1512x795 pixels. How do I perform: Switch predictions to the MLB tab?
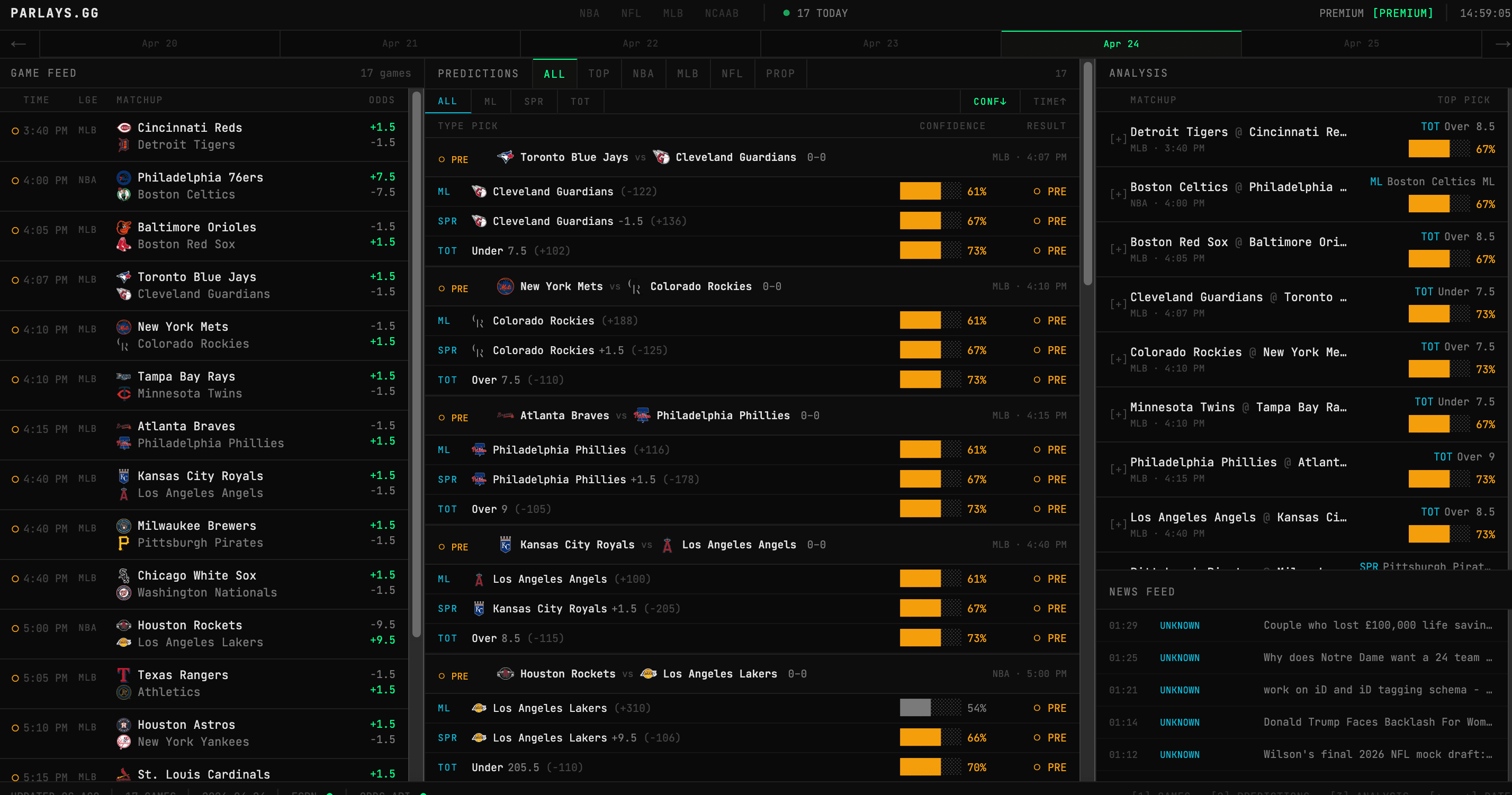click(687, 74)
